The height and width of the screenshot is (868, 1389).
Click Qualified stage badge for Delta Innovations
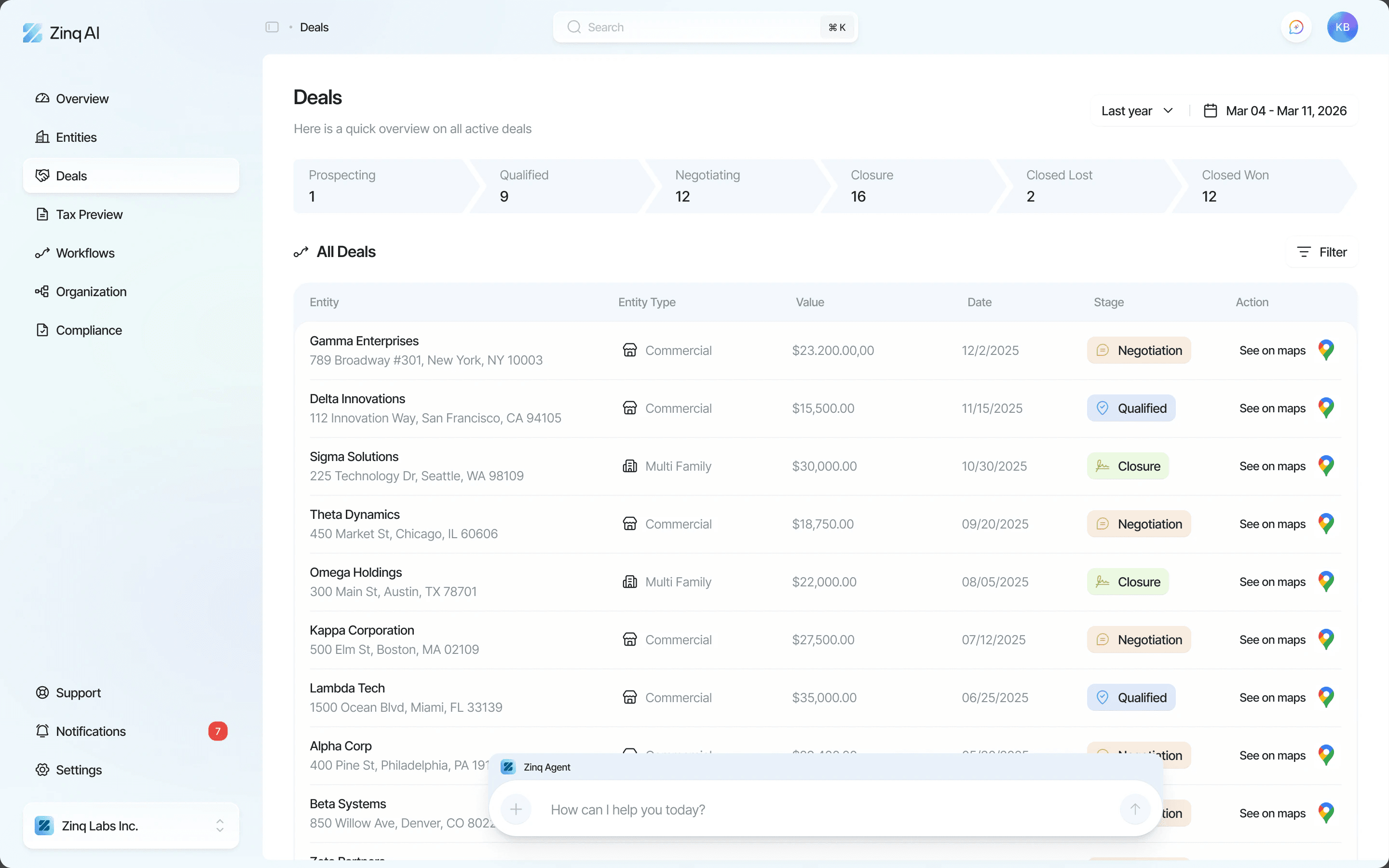click(x=1130, y=408)
